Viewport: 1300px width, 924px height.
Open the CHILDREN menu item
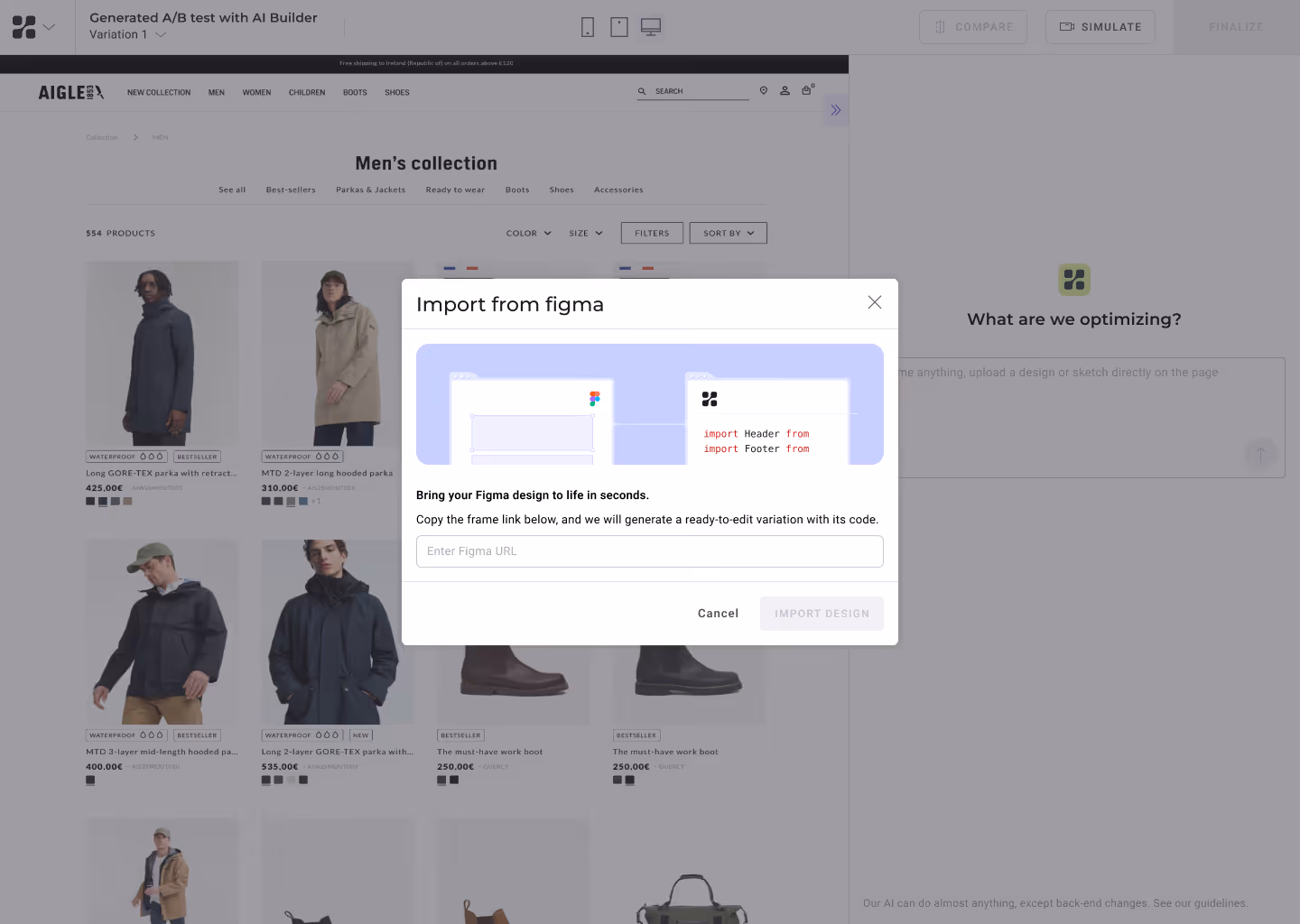[x=307, y=93]
